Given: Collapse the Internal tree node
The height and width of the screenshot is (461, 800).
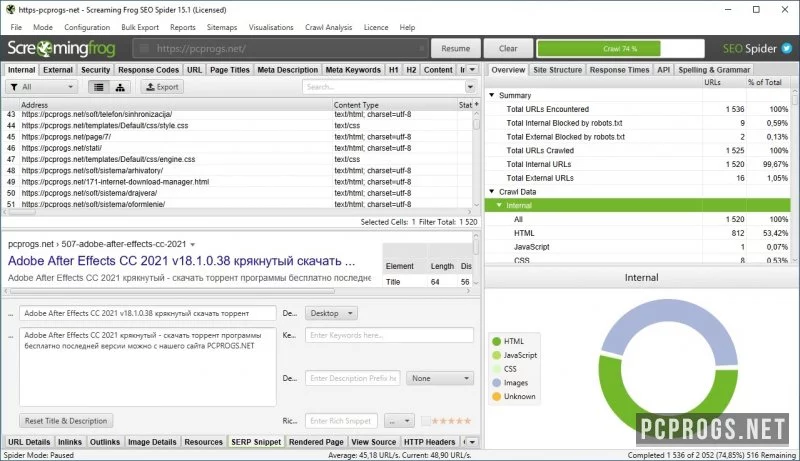Looking at the screenshot, I should 499,206.
